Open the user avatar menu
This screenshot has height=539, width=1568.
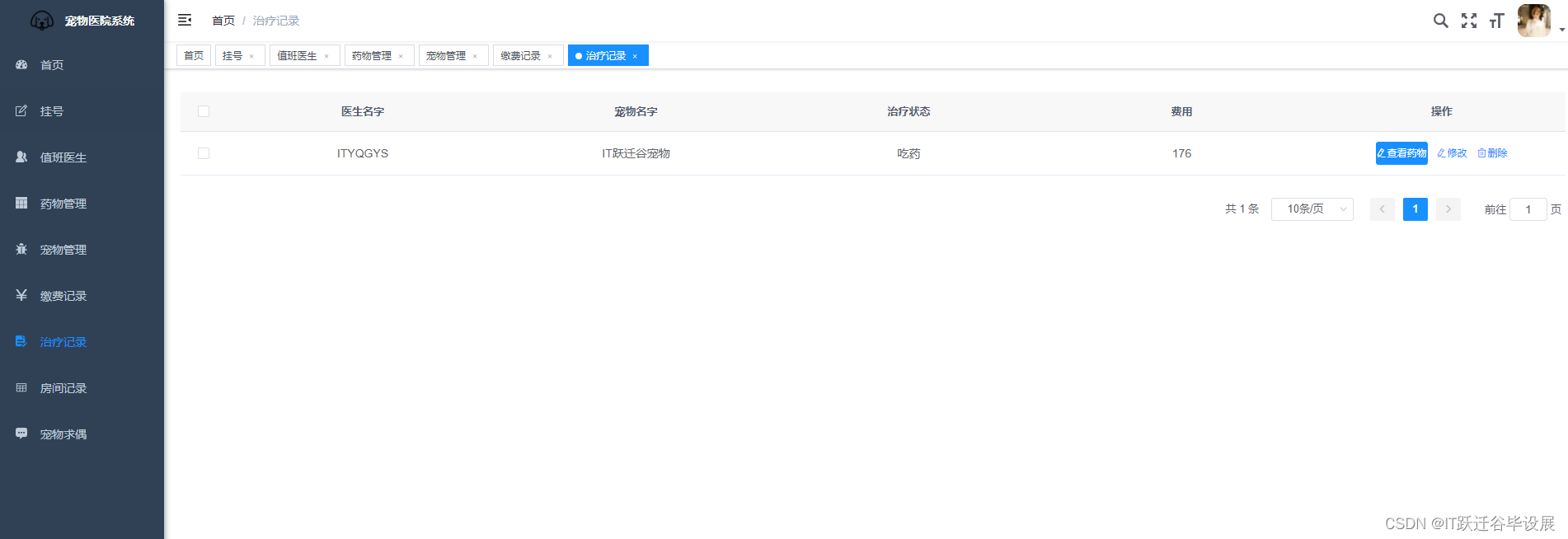[1533, 21]
